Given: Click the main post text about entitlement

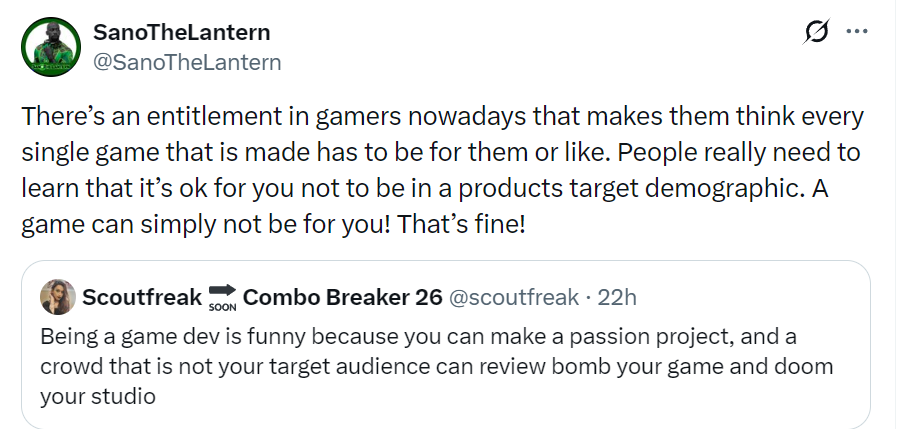Looking at the screenshot, I should click(442, 171).
